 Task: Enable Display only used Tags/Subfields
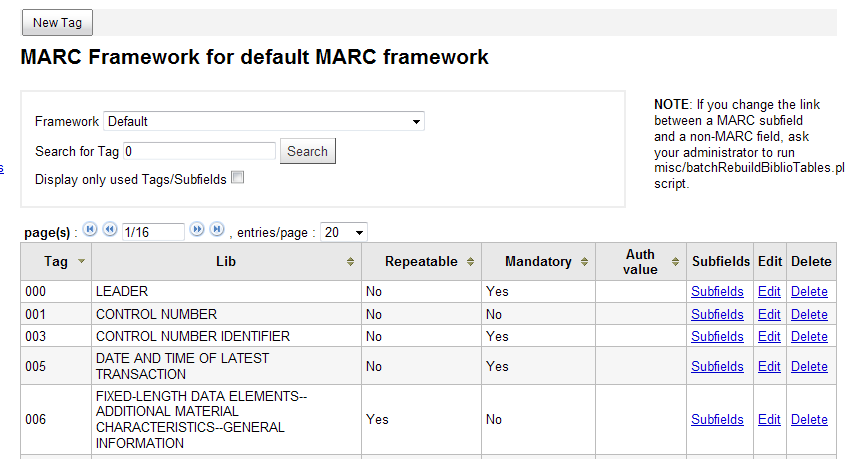click(238, 178)
